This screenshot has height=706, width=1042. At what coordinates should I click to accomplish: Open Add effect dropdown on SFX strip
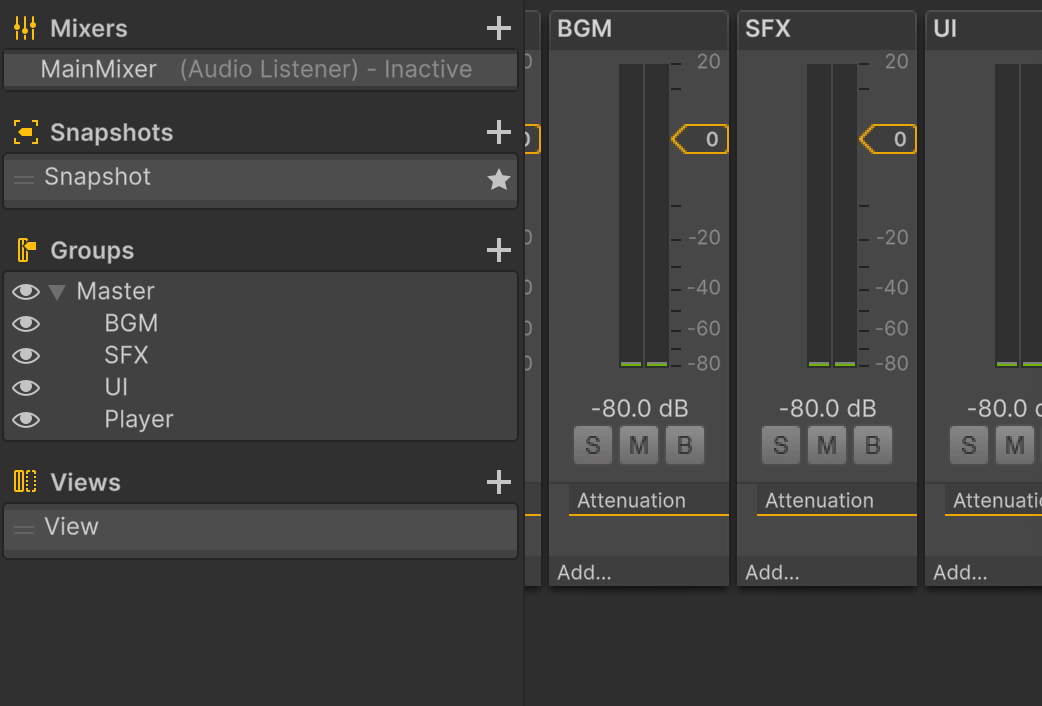773,573
